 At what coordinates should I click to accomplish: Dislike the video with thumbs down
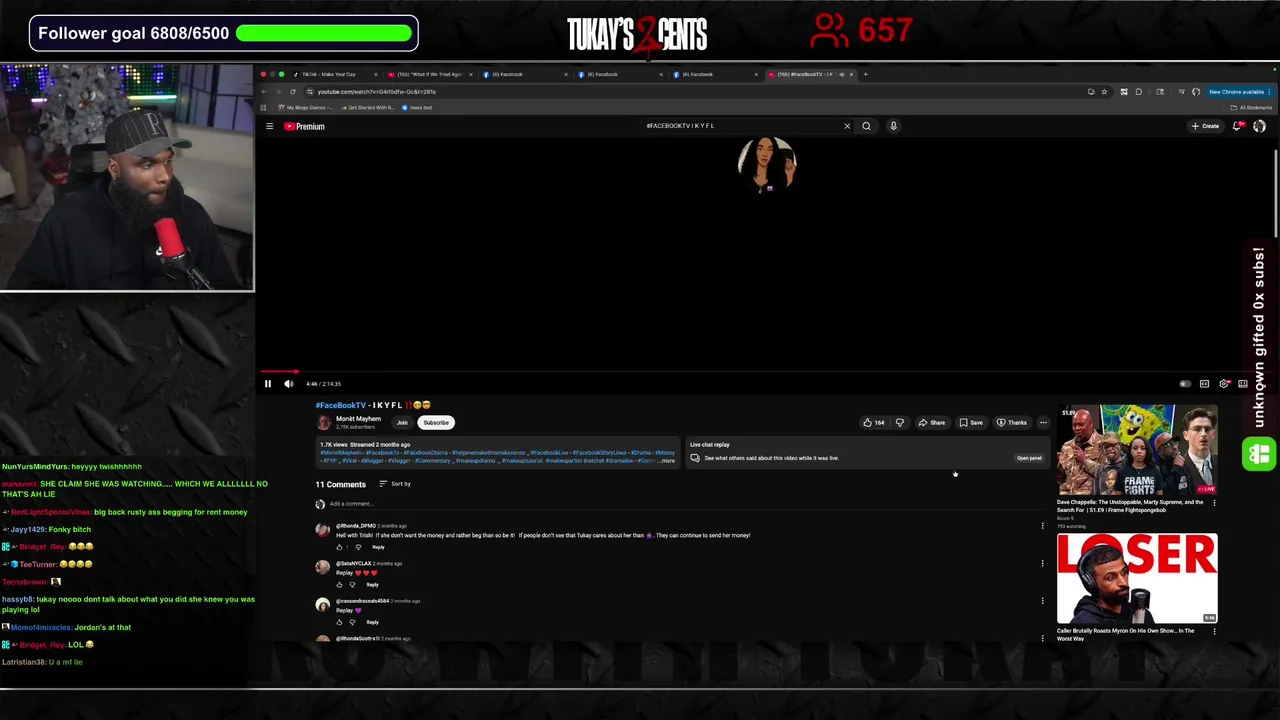pyautogui.click(x=900, y=422)
